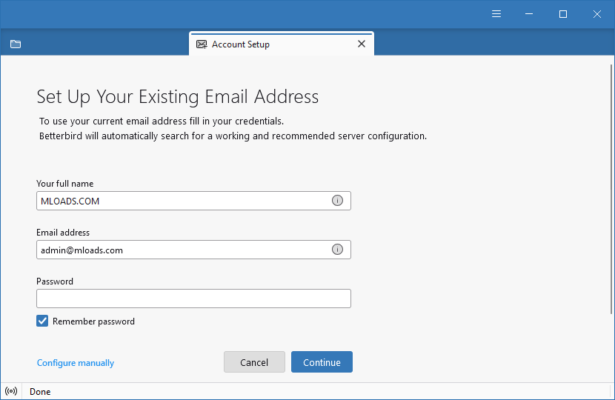Click the info icon in the email address field
The image size is (615, 400).
point(337,249)
